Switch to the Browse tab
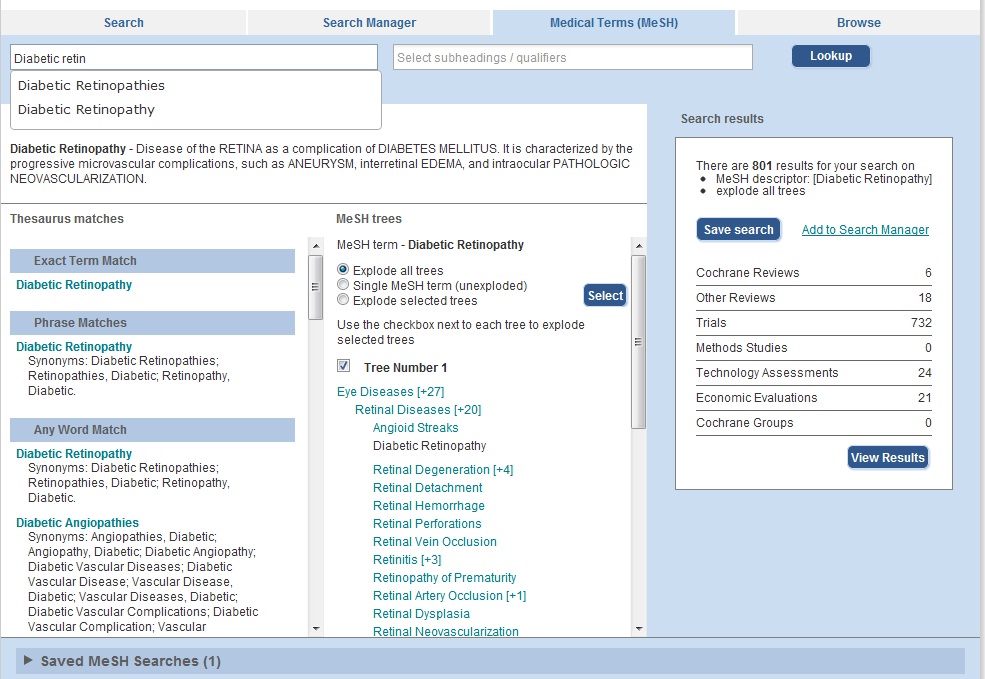985x679 pixels. pos(858,22)
